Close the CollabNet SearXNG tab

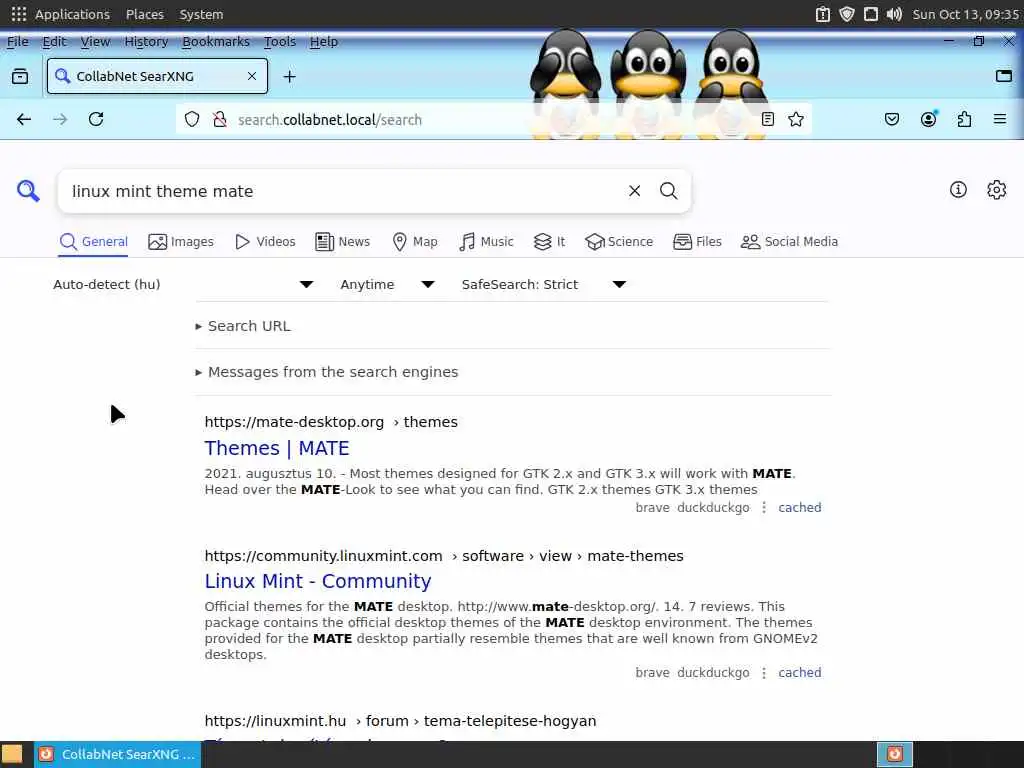click(x=252, y=76)
